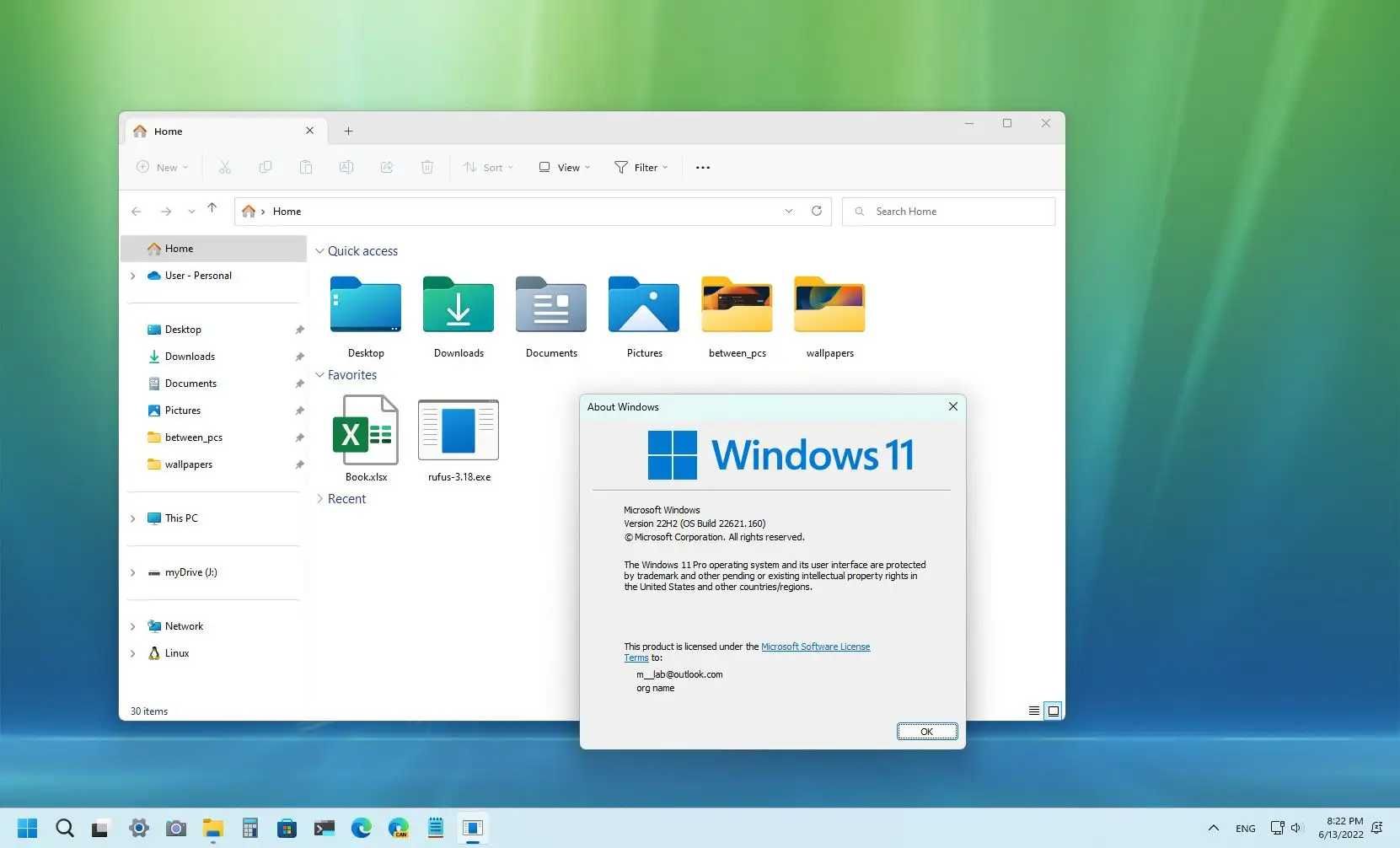Click the Delete trash icon in toolbar
This screenshot has height=848, width=1400.
(427, 167)
